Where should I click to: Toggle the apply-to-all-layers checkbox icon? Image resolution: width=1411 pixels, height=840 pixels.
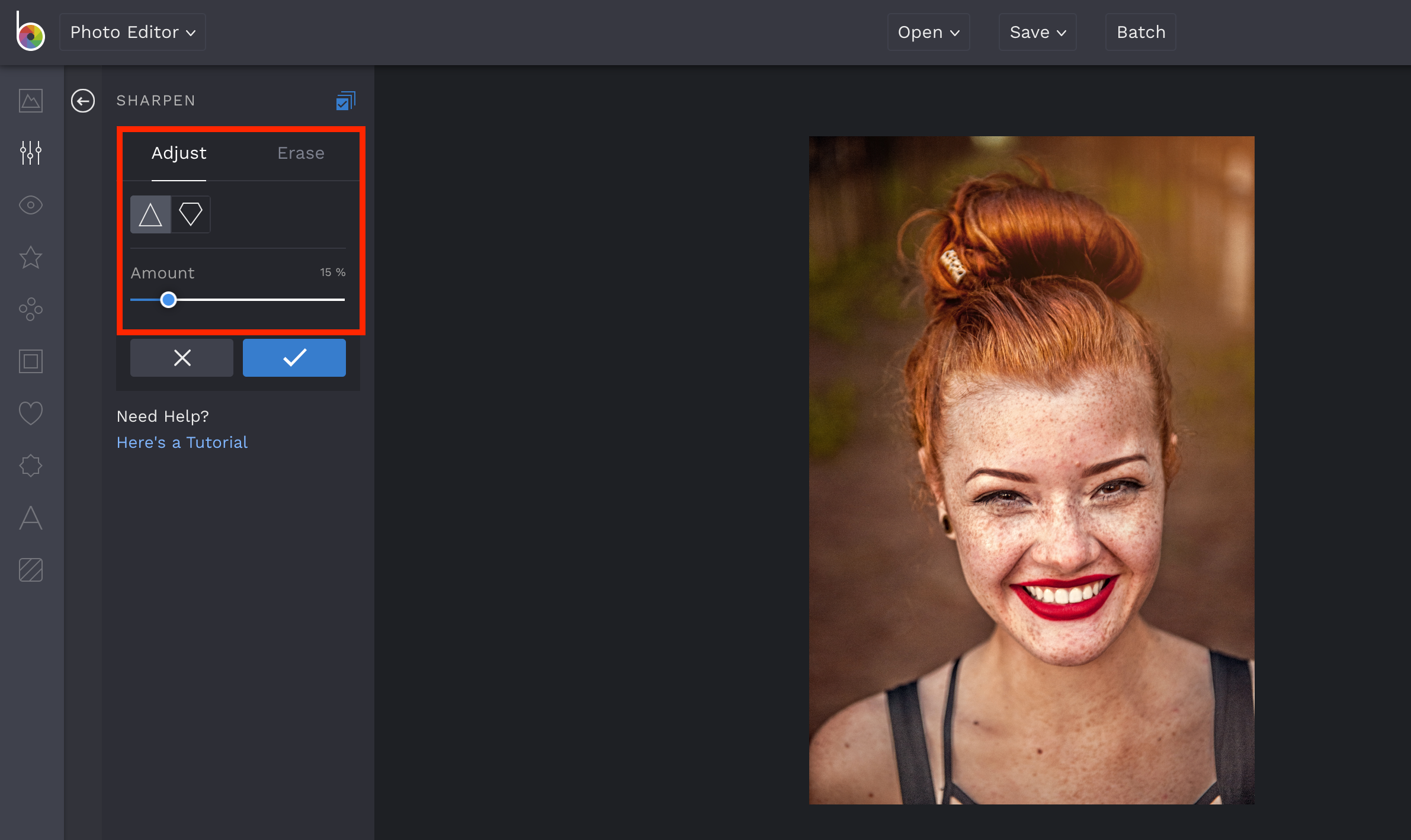tap(345, 100)
